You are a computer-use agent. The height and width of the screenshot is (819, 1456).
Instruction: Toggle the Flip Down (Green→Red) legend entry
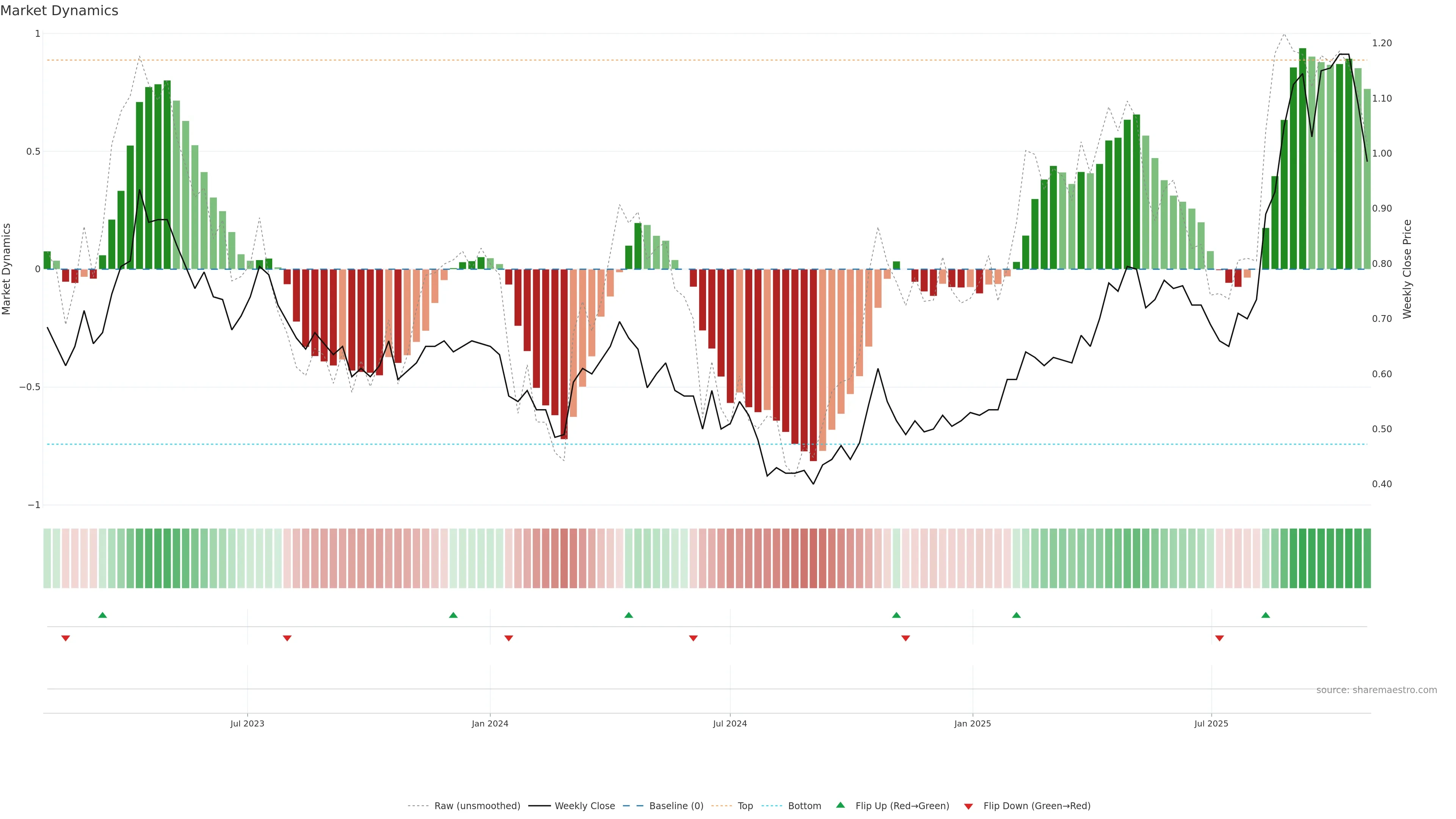pos(1036,806)
